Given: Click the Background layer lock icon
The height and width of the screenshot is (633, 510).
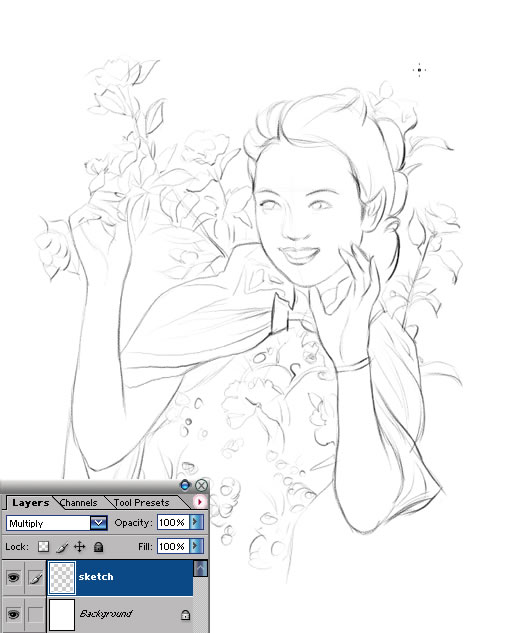Looking at the screenshot, I should [185, 615].
